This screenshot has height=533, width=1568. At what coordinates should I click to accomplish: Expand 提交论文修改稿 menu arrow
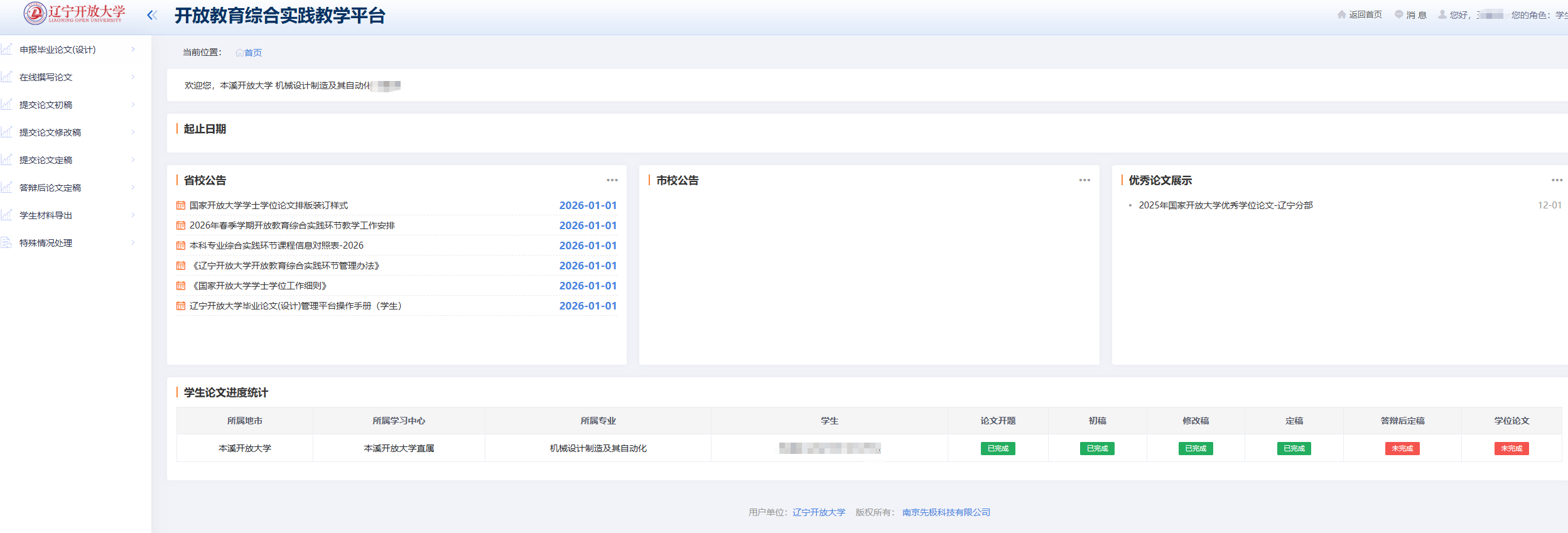[133, 132]
